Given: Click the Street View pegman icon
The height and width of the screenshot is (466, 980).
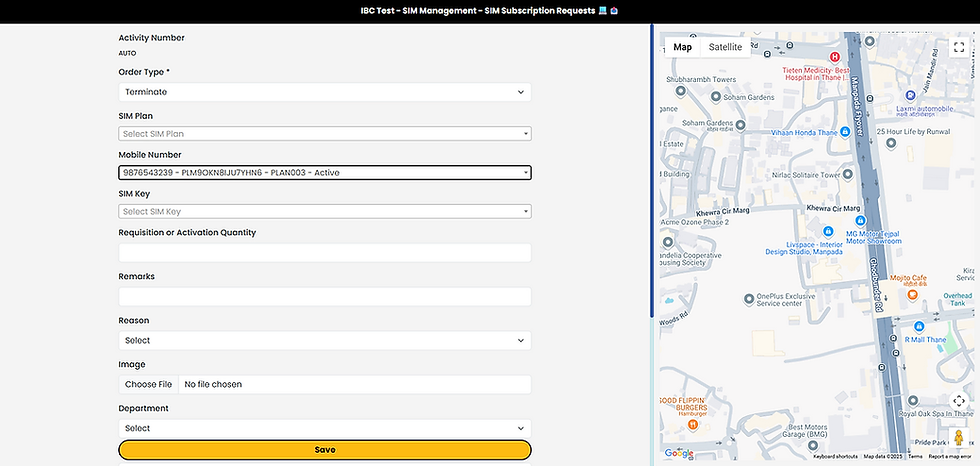Looking at the screenshot, I should point(959,437).
